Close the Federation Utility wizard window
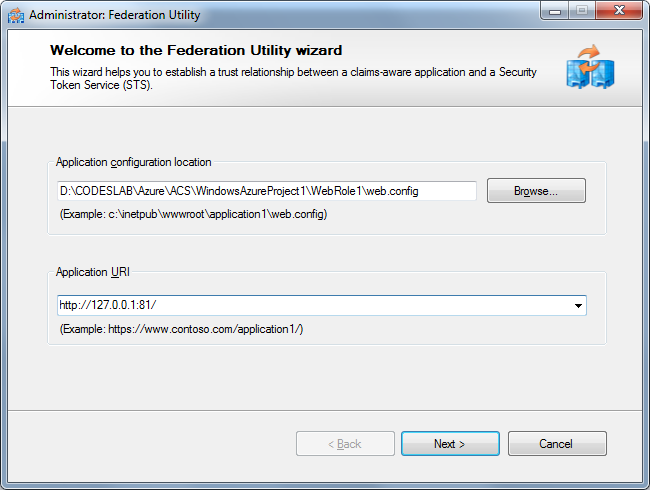 point(619,13)
